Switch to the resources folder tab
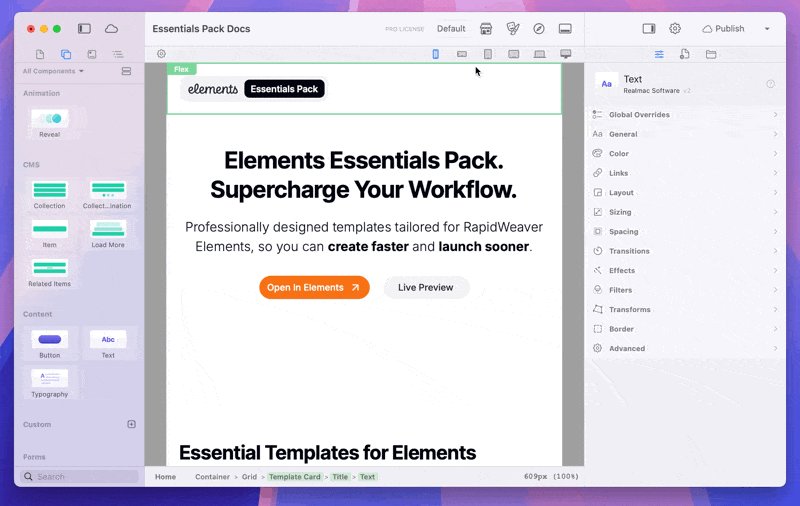 pos(711,54)
